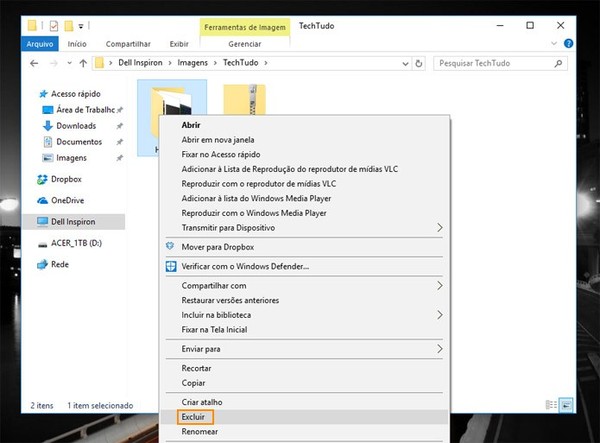Choose Excluir from the context menu
Image resolution: width=600 pixels, height=443 pixels.
click(194, 416)
